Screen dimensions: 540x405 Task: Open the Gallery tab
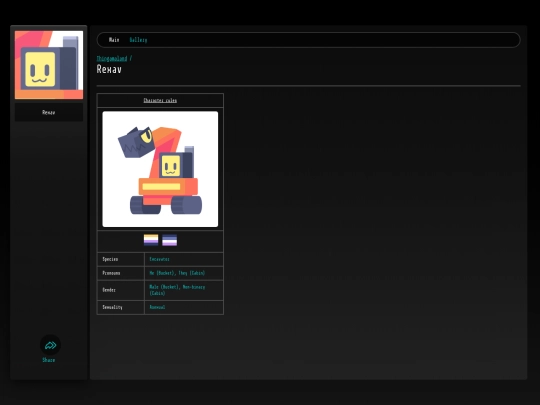[138, 40]
